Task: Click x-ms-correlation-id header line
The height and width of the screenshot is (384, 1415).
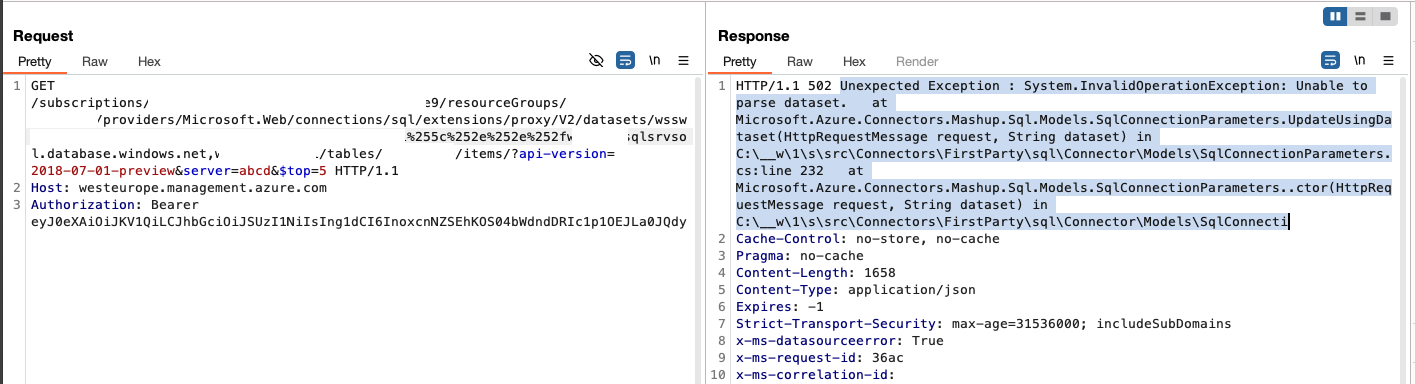Action: [815, 375]
